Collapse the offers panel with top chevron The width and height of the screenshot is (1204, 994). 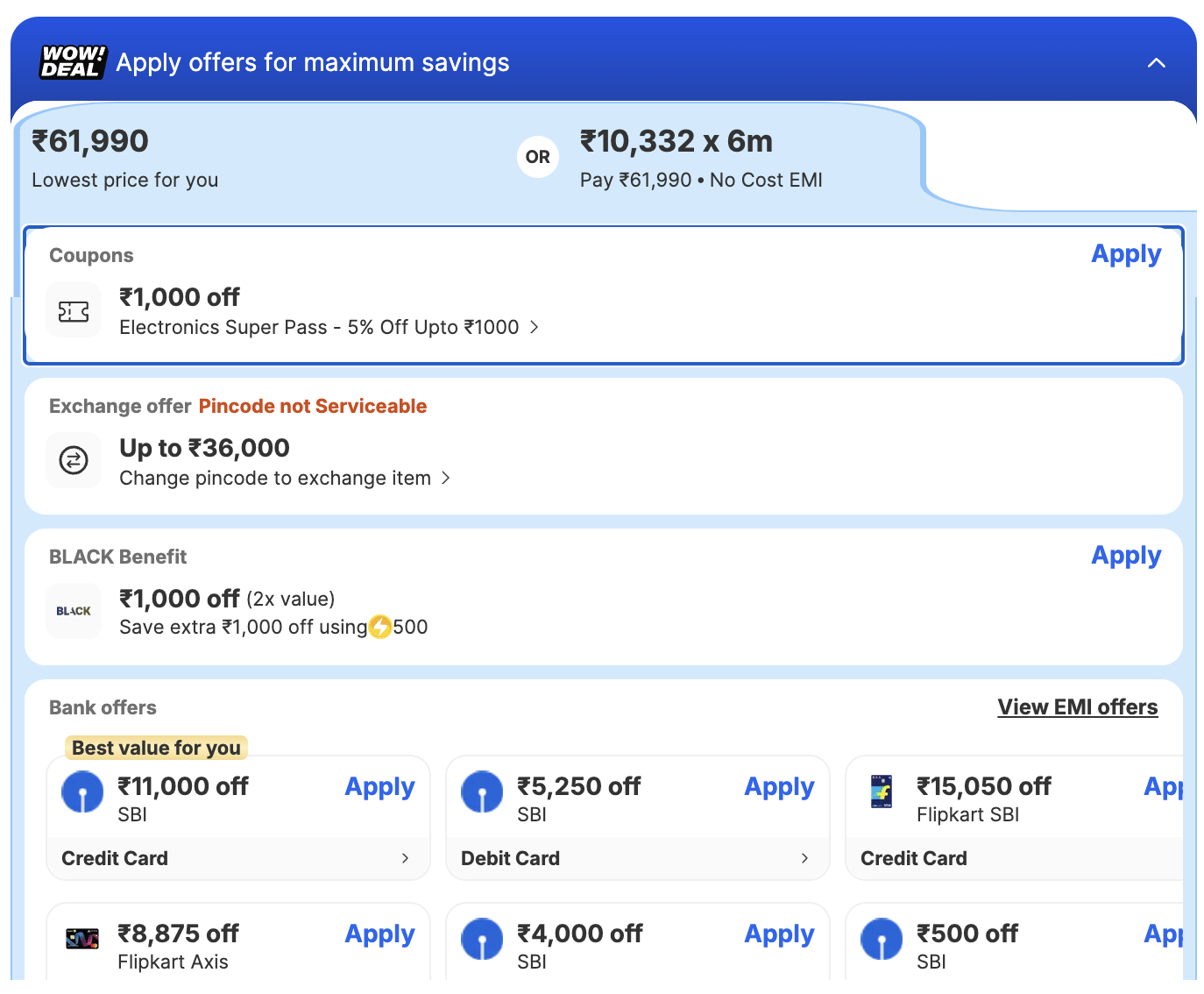[1156, 63]
